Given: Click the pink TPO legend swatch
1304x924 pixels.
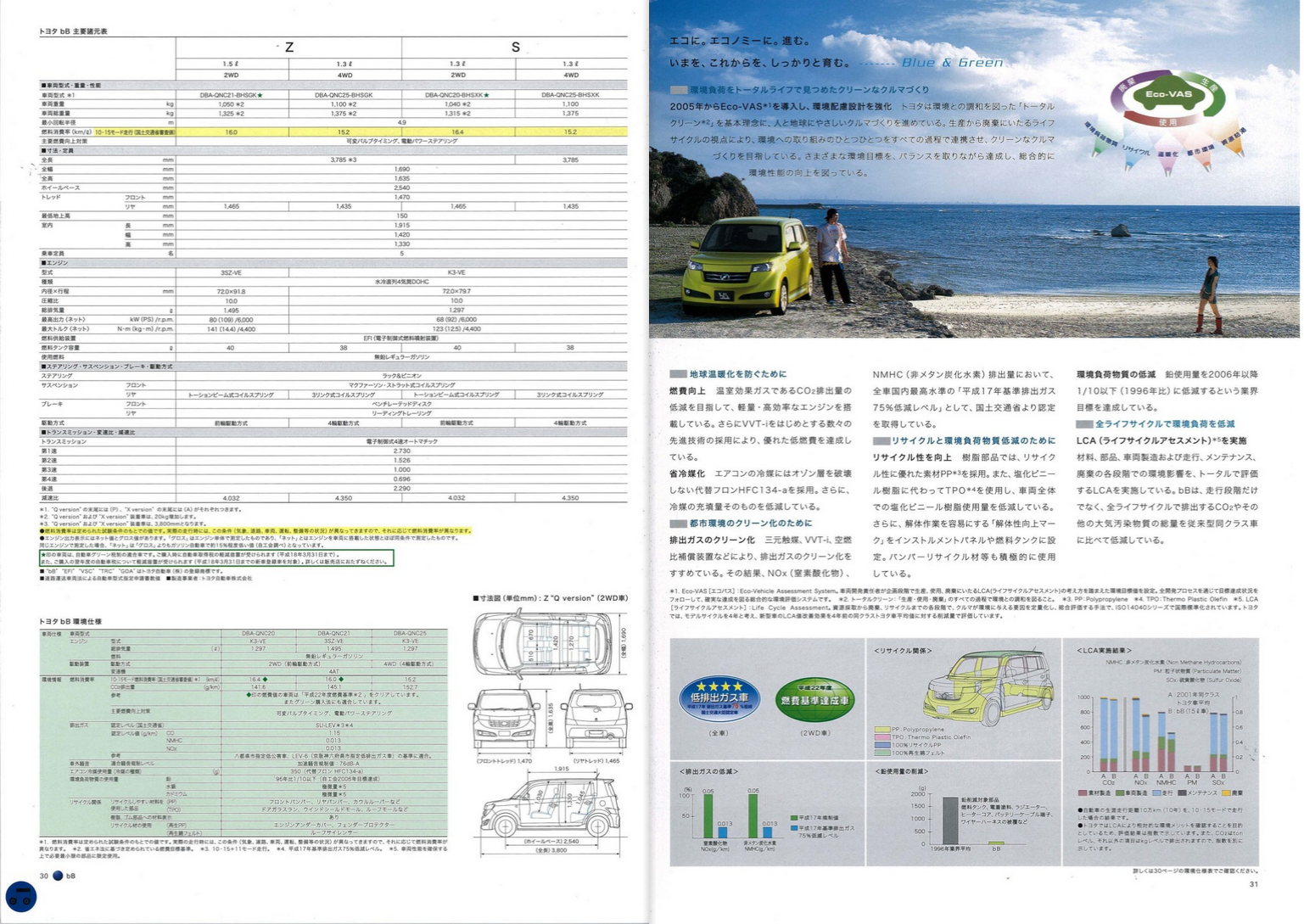Looking at the screenshot, I should (x=881, y=736).
